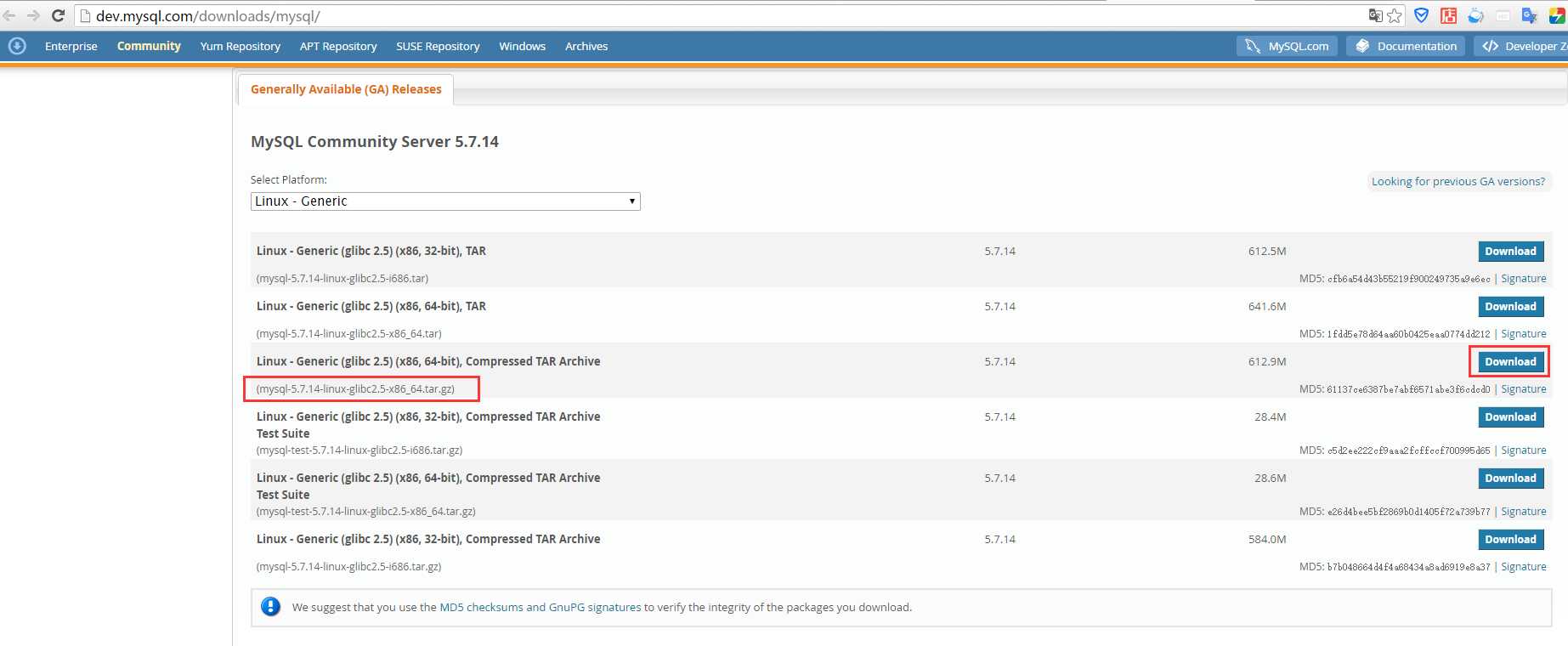
Task: Download the 64-bit Test Suite archive
Action: point(1510,478)
